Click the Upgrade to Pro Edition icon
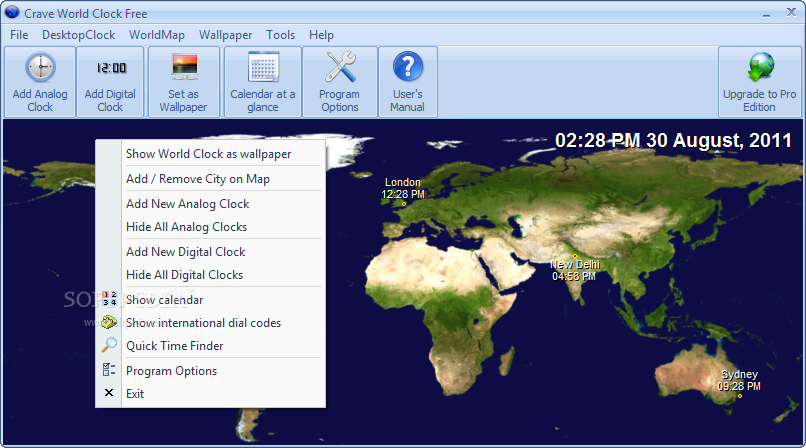The image size is (806, 448). pos(760,67)
